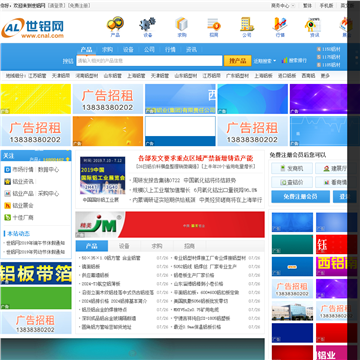Click the 免费注册 link at top
Viewport: 360px width, 360px height.
tap(79, 6)
